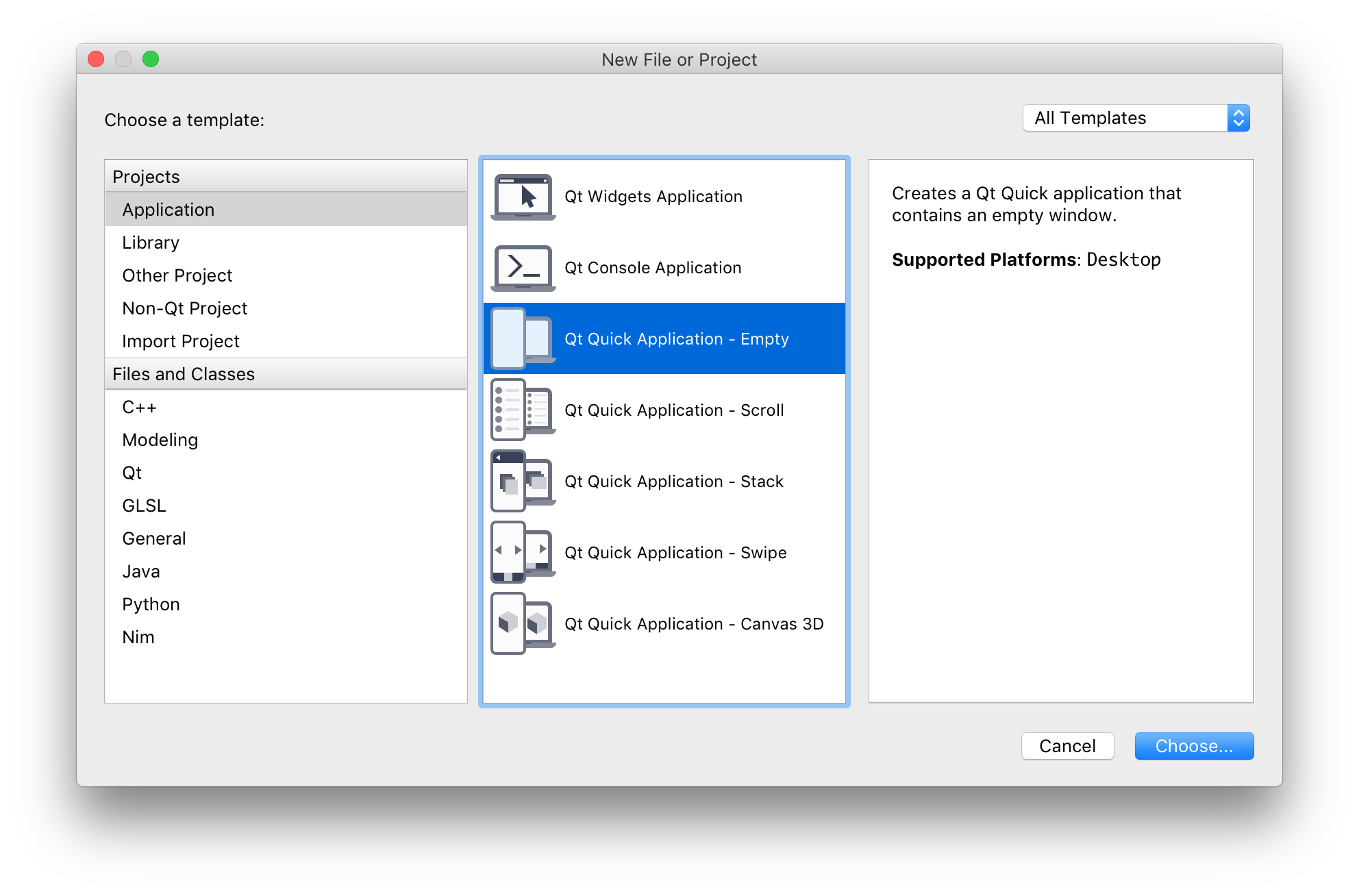Select Qt Widgets Application template icon
The height and width of the screenshot is (896, 1359).
pos(521,196)
